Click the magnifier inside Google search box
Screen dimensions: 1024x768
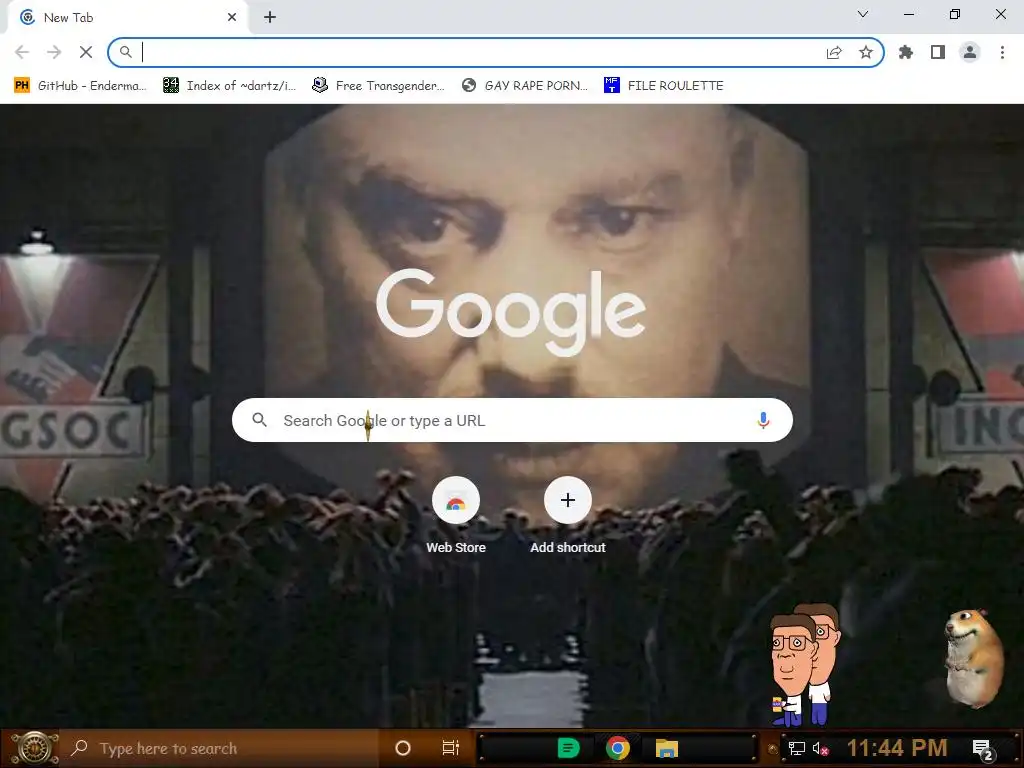pyautogui.click(x=259, y=420)
